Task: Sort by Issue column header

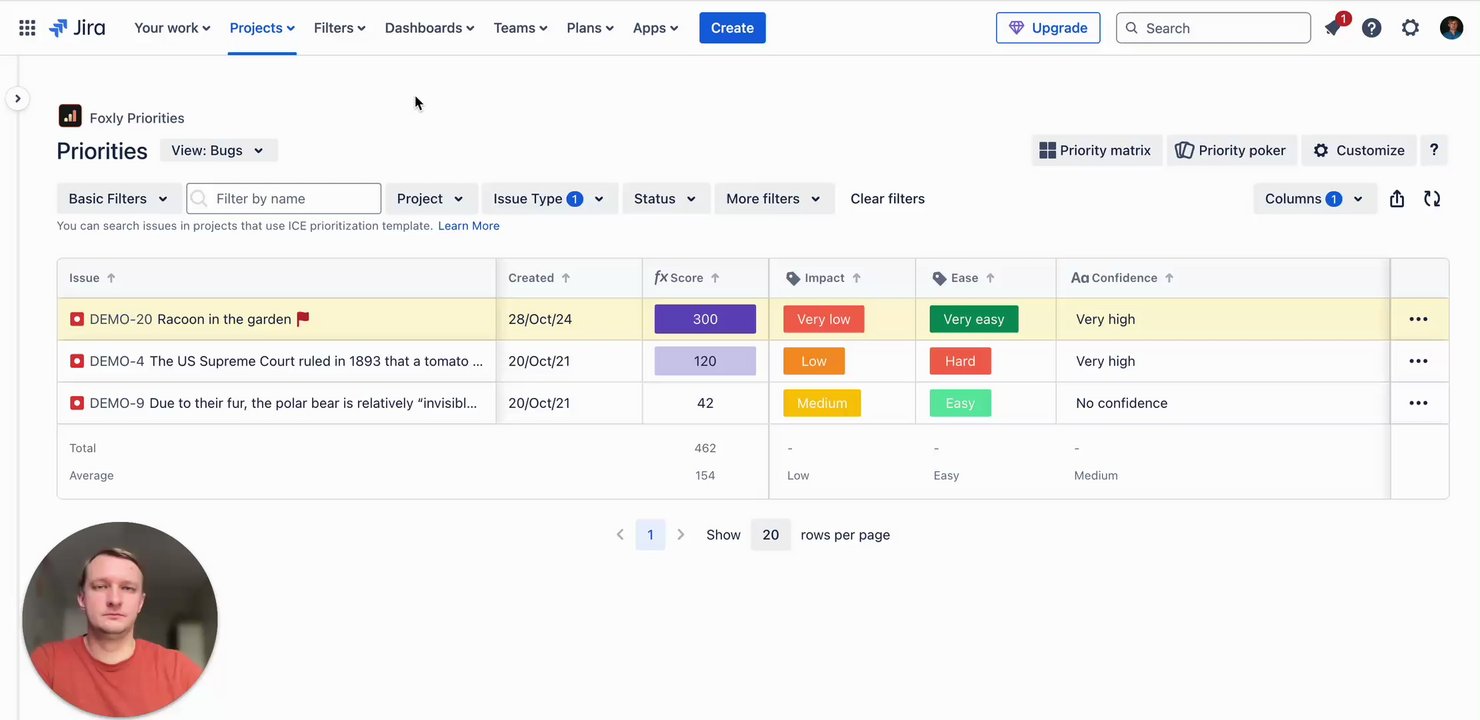Action: [92, 278]
